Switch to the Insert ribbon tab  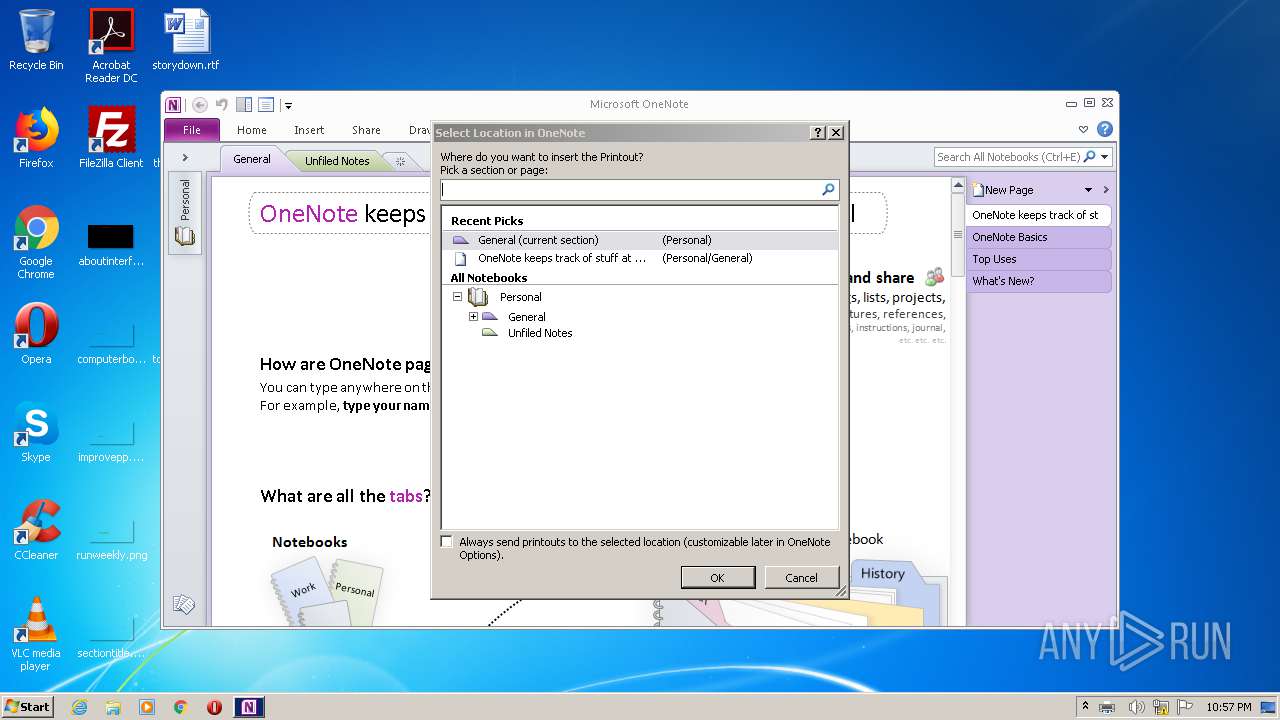[x=309, y=130]
